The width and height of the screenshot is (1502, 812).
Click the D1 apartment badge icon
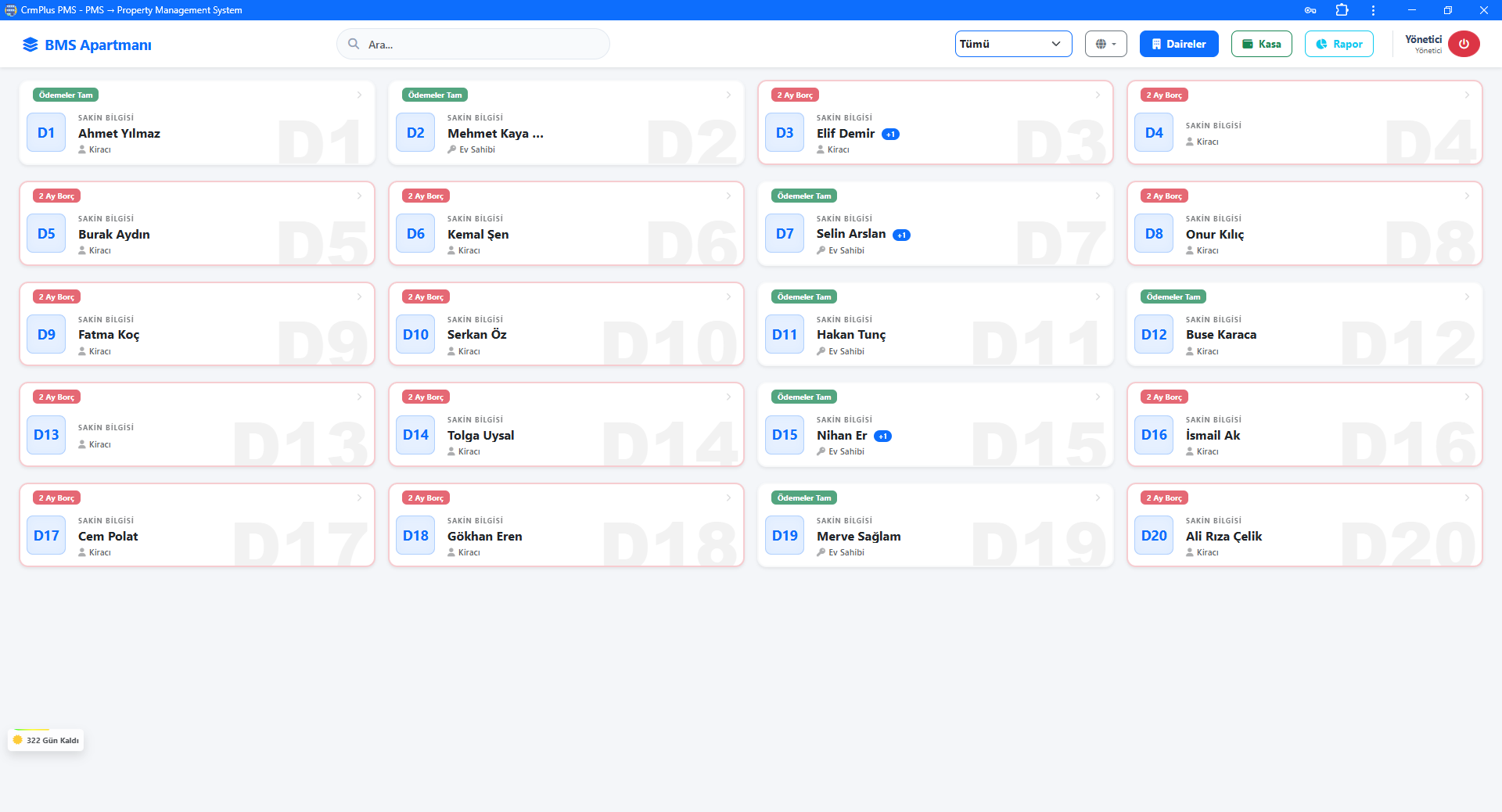46,133
